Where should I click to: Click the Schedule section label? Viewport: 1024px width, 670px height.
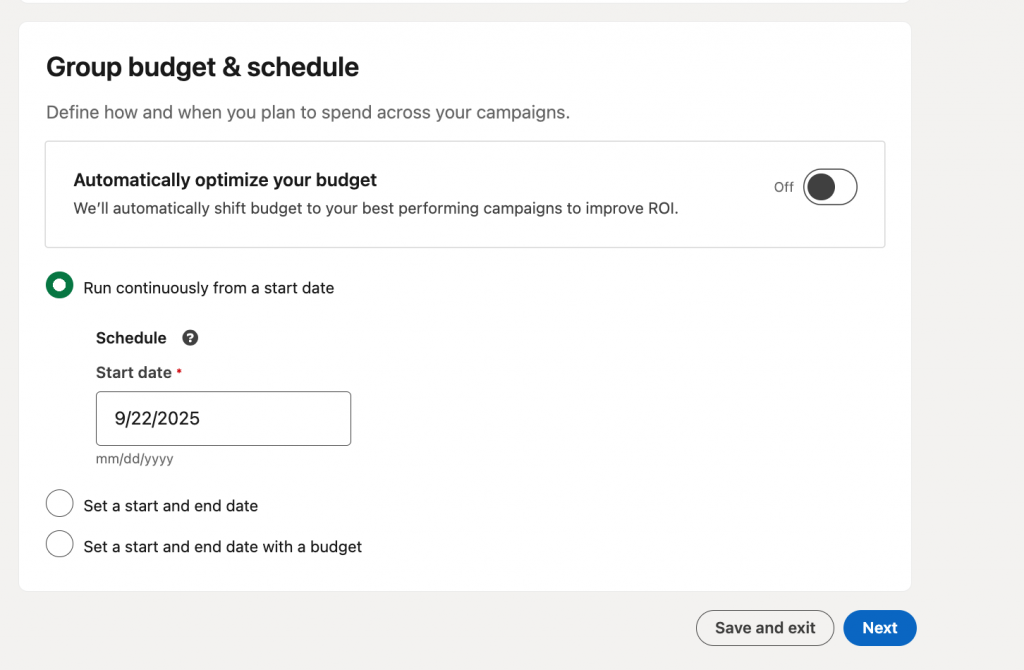(131, 338)
